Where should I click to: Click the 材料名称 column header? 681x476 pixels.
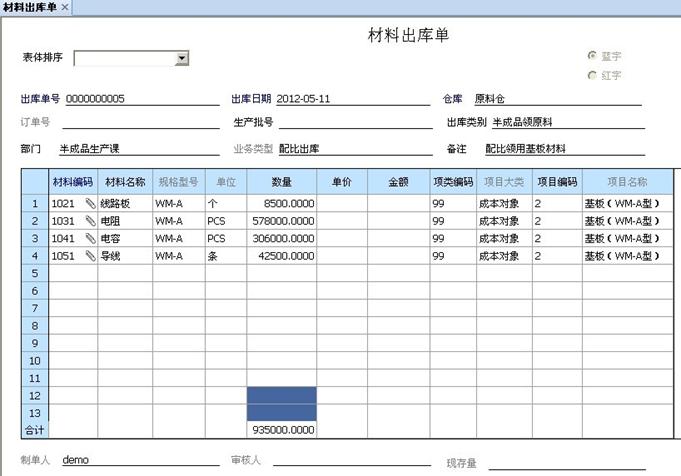tap(125, 182)
